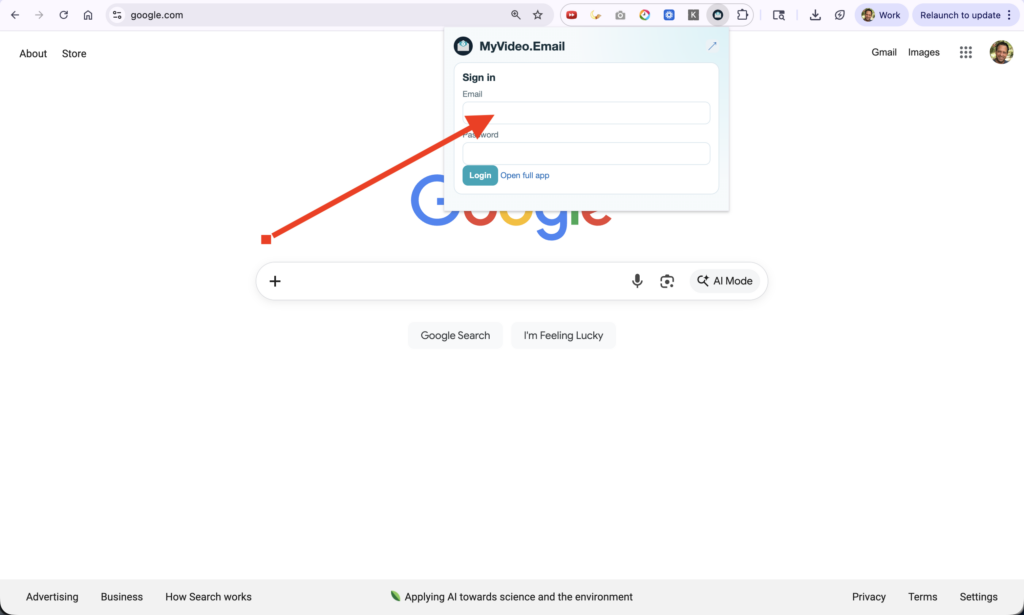Reload the page with the refresh icon
Viewport: 1024px width, 615px height.
(64, 15)
